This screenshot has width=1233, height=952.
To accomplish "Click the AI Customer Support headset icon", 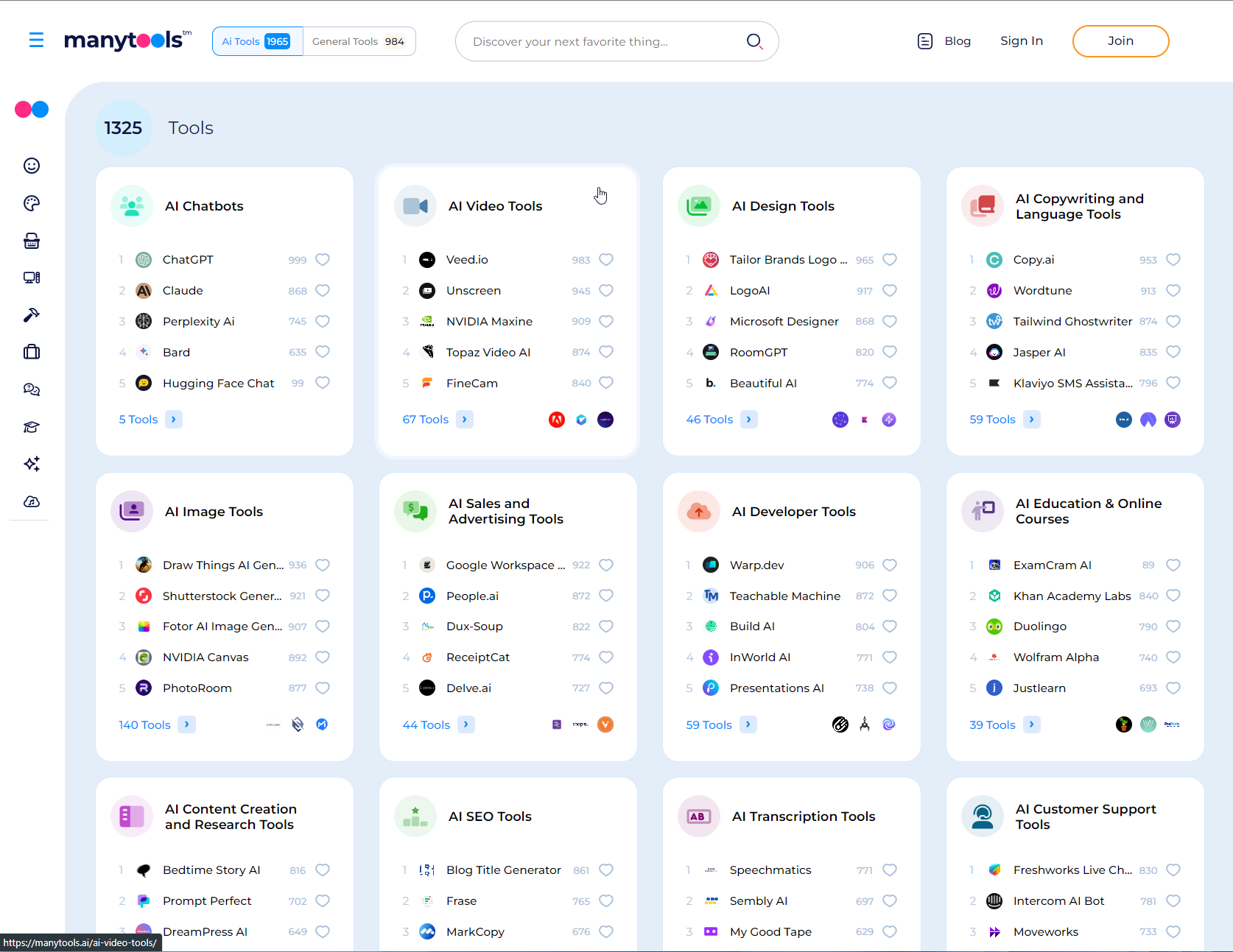I will 983,817.
